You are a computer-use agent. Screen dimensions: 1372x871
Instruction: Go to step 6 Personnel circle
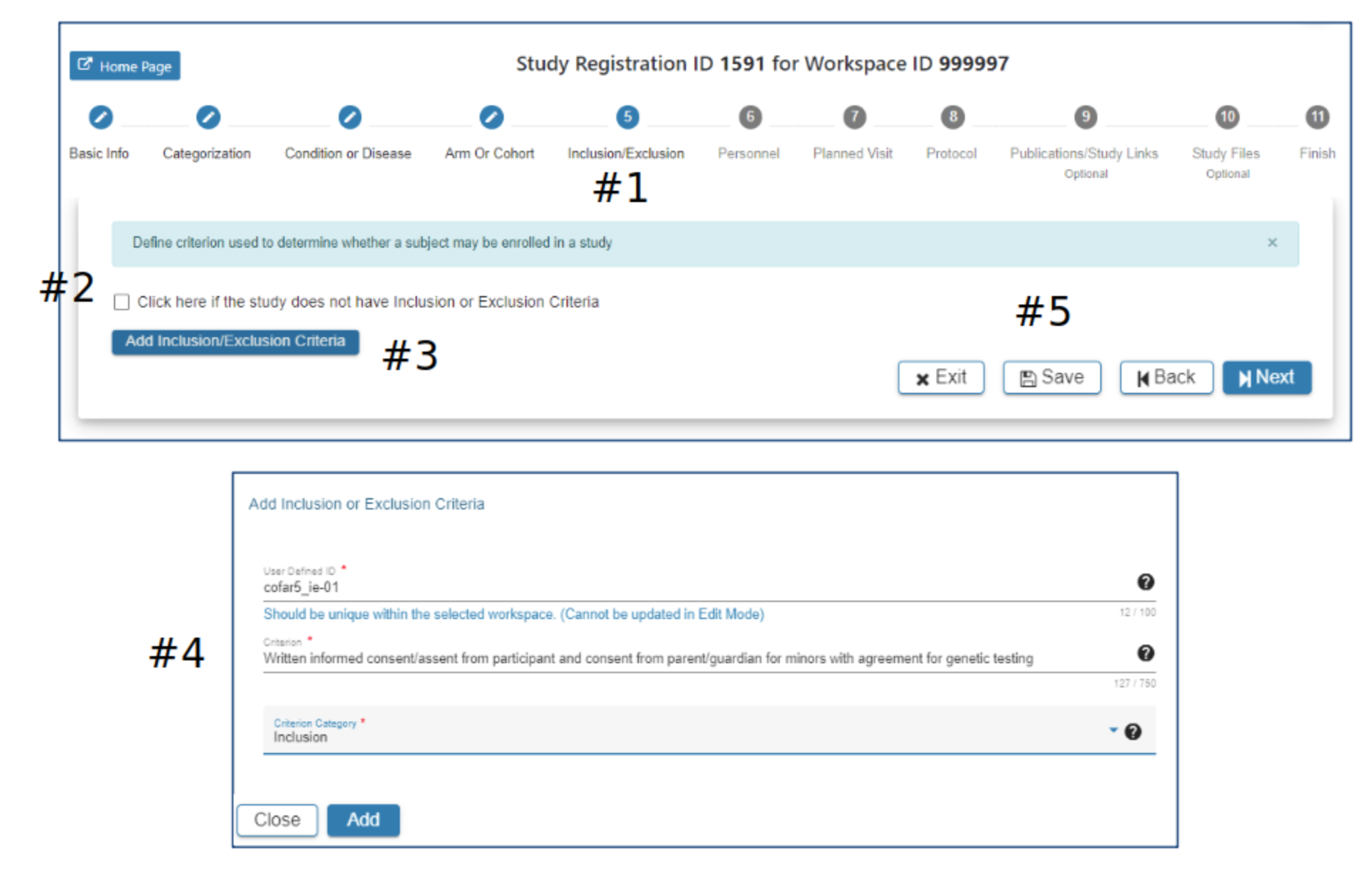(x=750, y=117)
